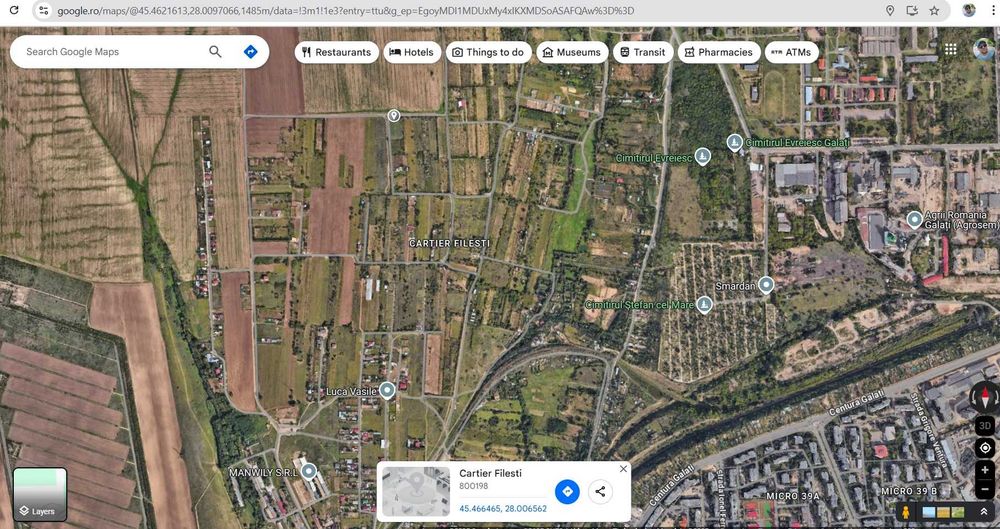Open directions from the search box
1000x529 pixels.
251,52
